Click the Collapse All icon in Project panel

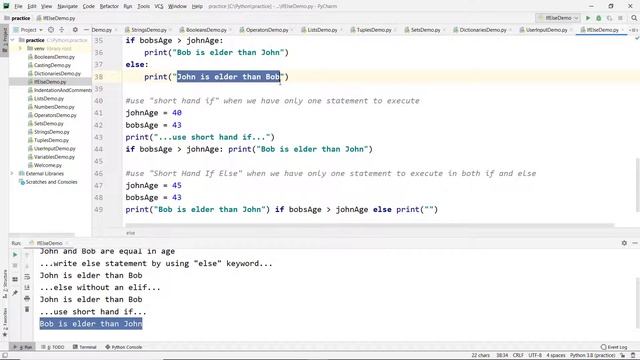coord(62,30)
